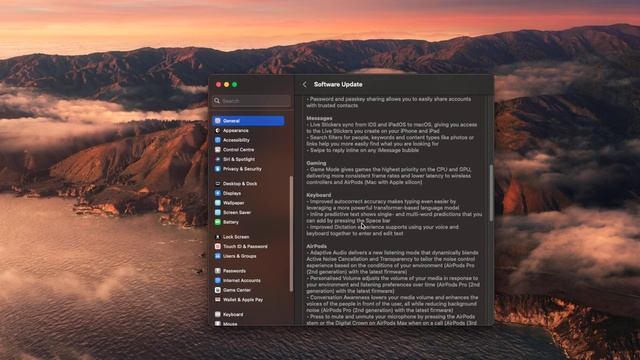Click the Game Center icon
Screen dimensions: 640x360
tap(218, 290)
